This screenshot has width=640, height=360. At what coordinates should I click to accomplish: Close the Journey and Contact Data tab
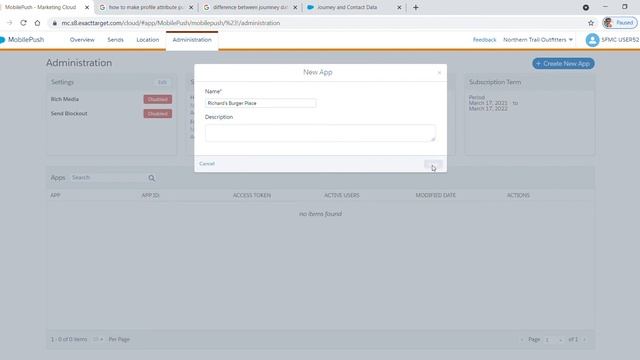click(x=399, y=7)
